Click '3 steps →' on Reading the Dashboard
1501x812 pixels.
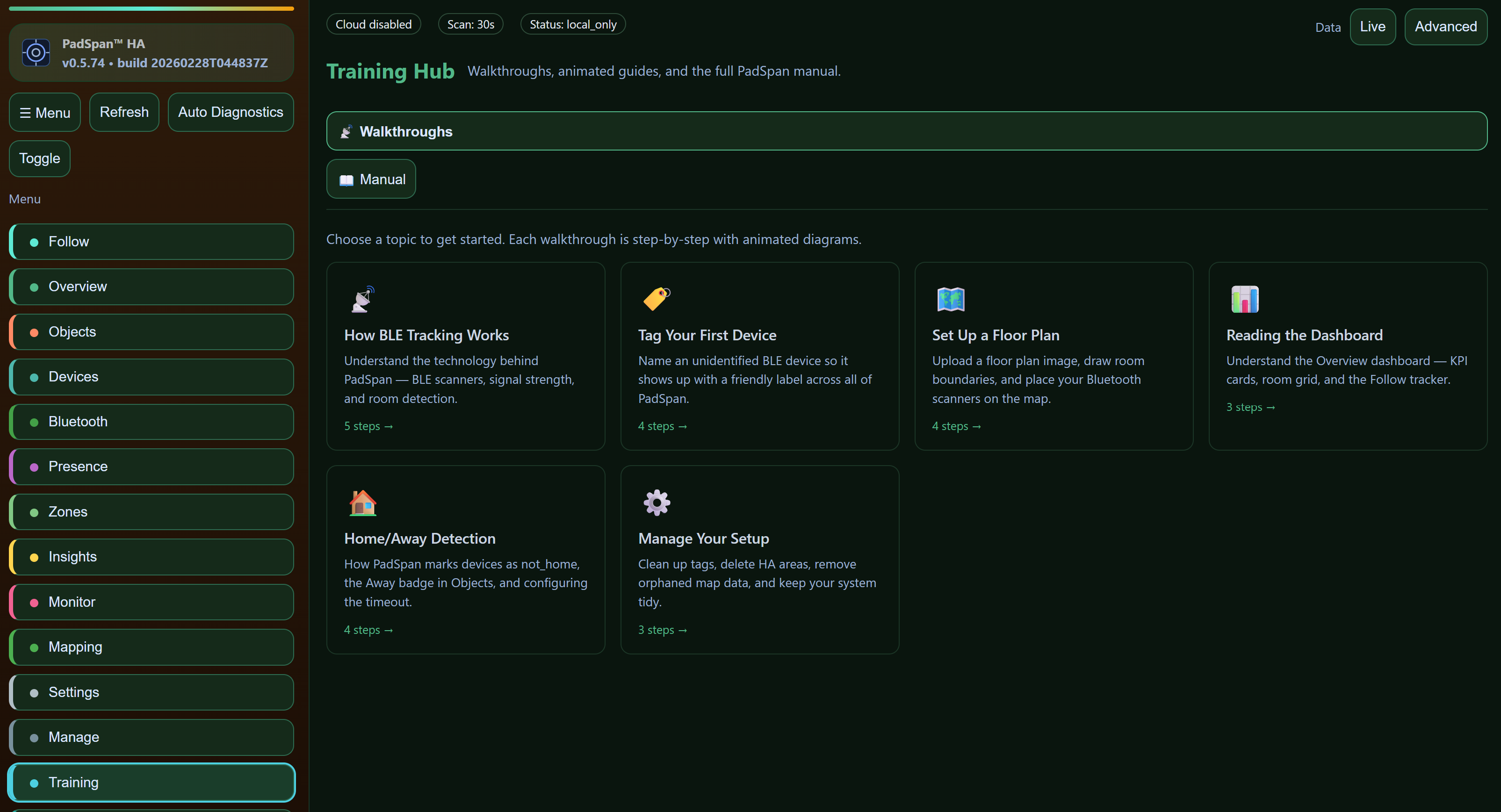[x=1250, y=407]
